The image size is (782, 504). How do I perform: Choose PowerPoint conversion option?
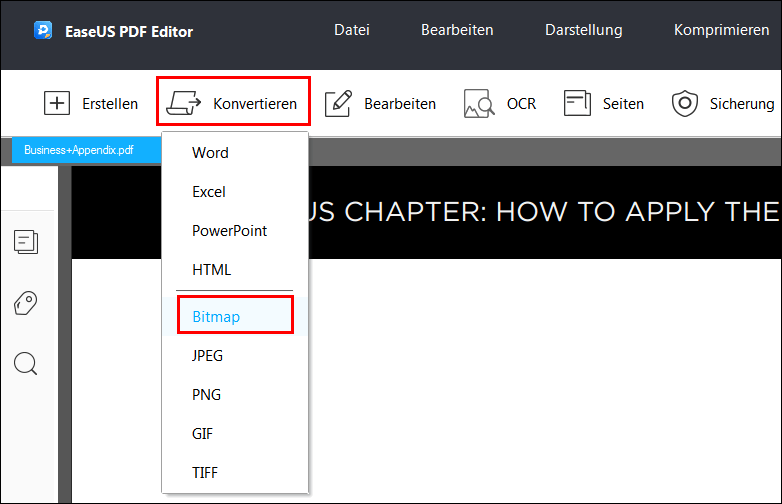pos(235,230)
